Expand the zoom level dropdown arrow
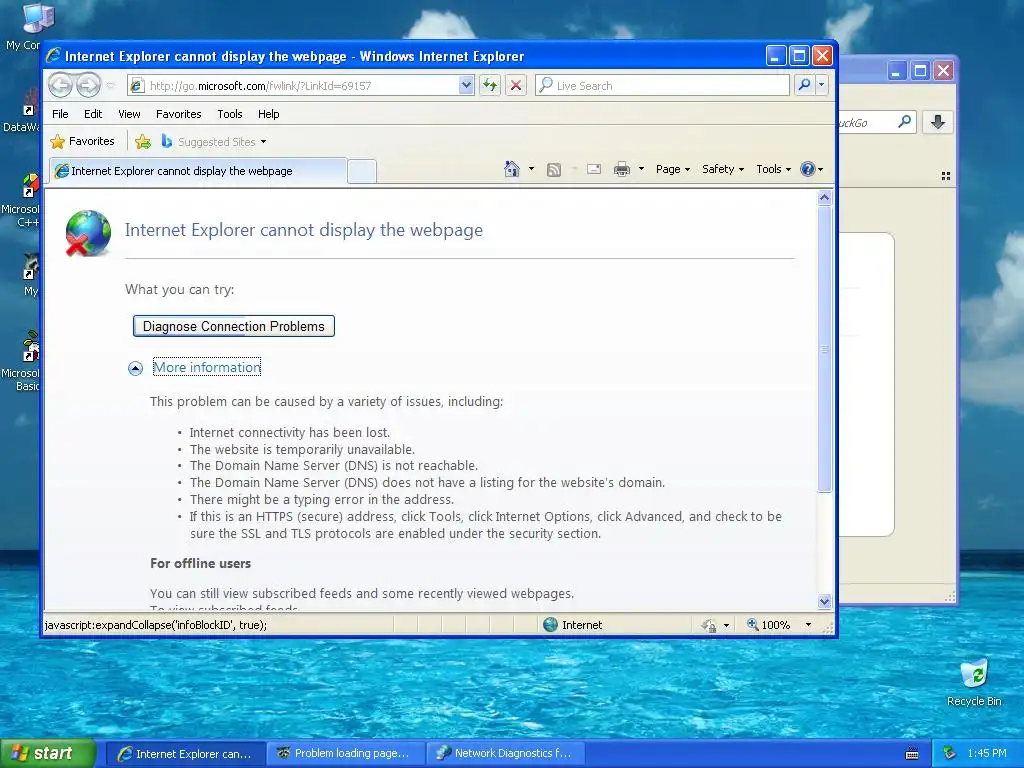Image resolution: width=1024 pixels, height=768 pixels. point(808,625)
